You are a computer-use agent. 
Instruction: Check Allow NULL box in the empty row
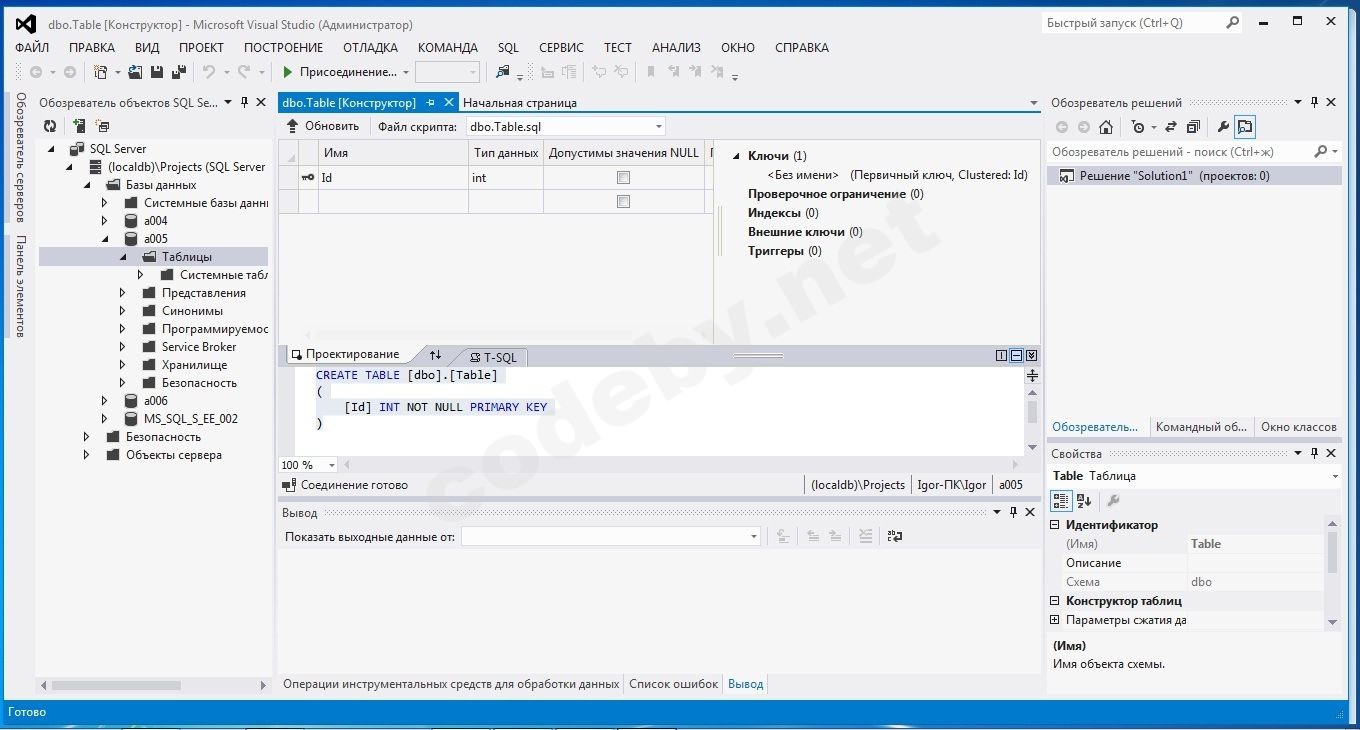(623, 202)
